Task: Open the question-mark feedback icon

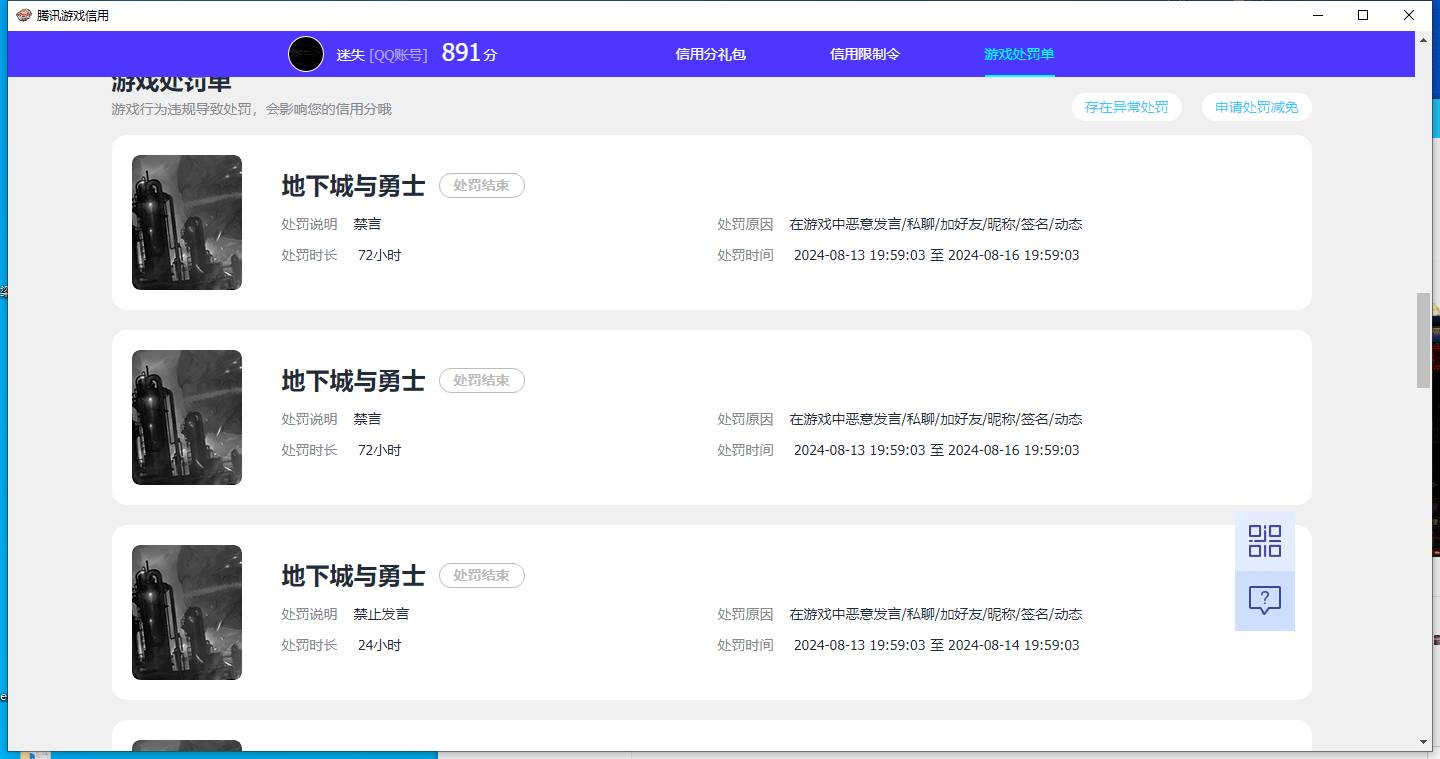Action: 1264,600
